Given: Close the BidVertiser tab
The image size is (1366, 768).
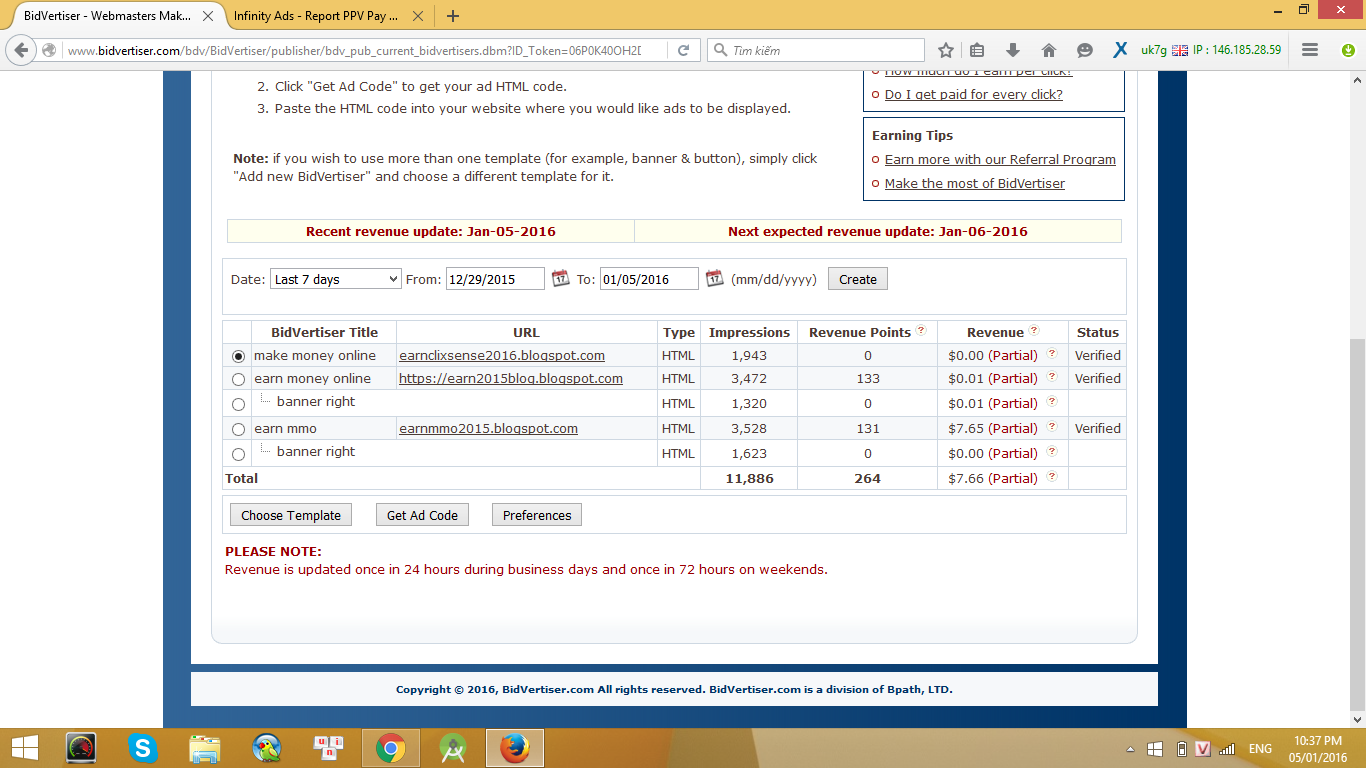Looking at the screenshot, I should coord(209,16).
